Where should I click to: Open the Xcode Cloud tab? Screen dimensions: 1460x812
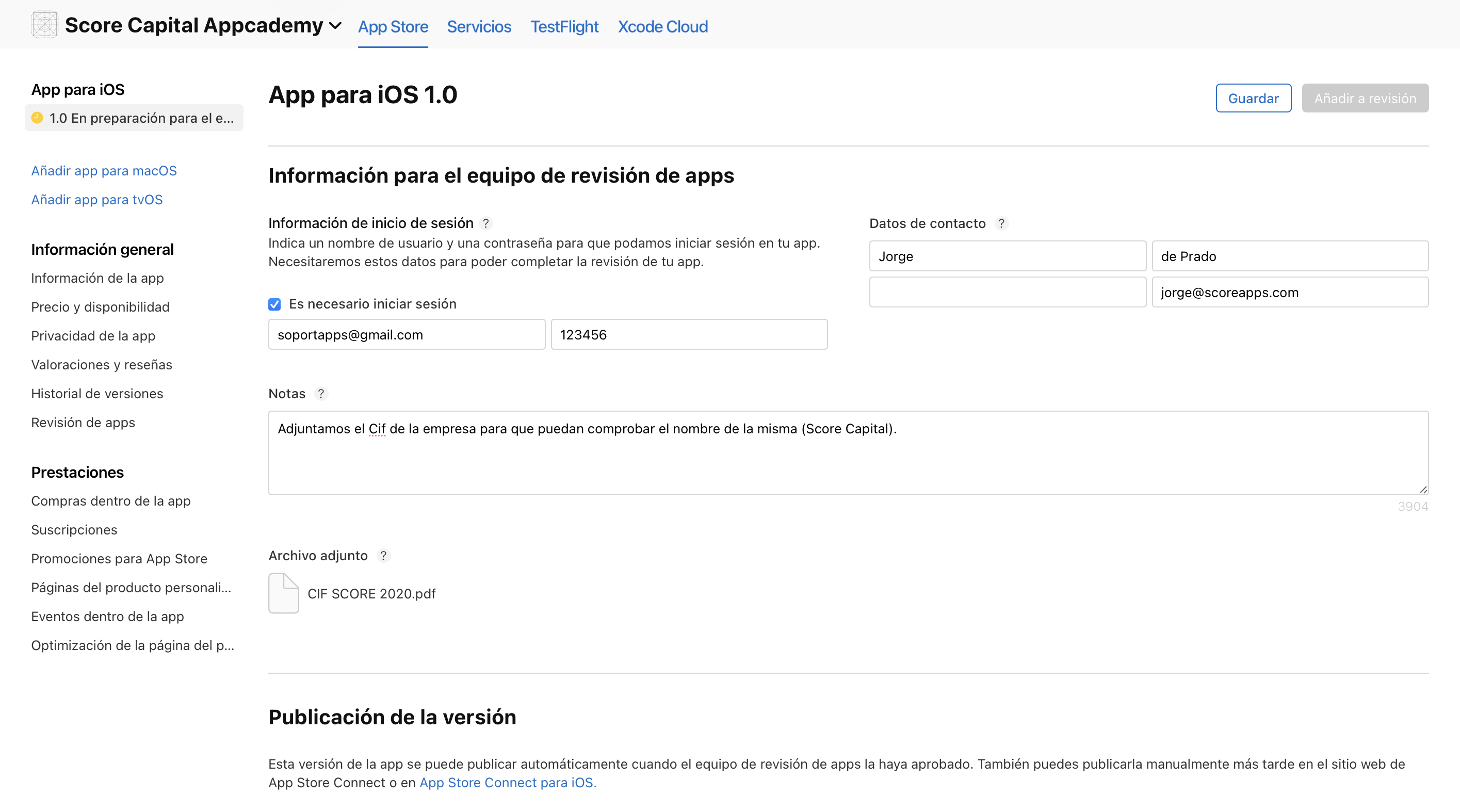pos(662,27)
